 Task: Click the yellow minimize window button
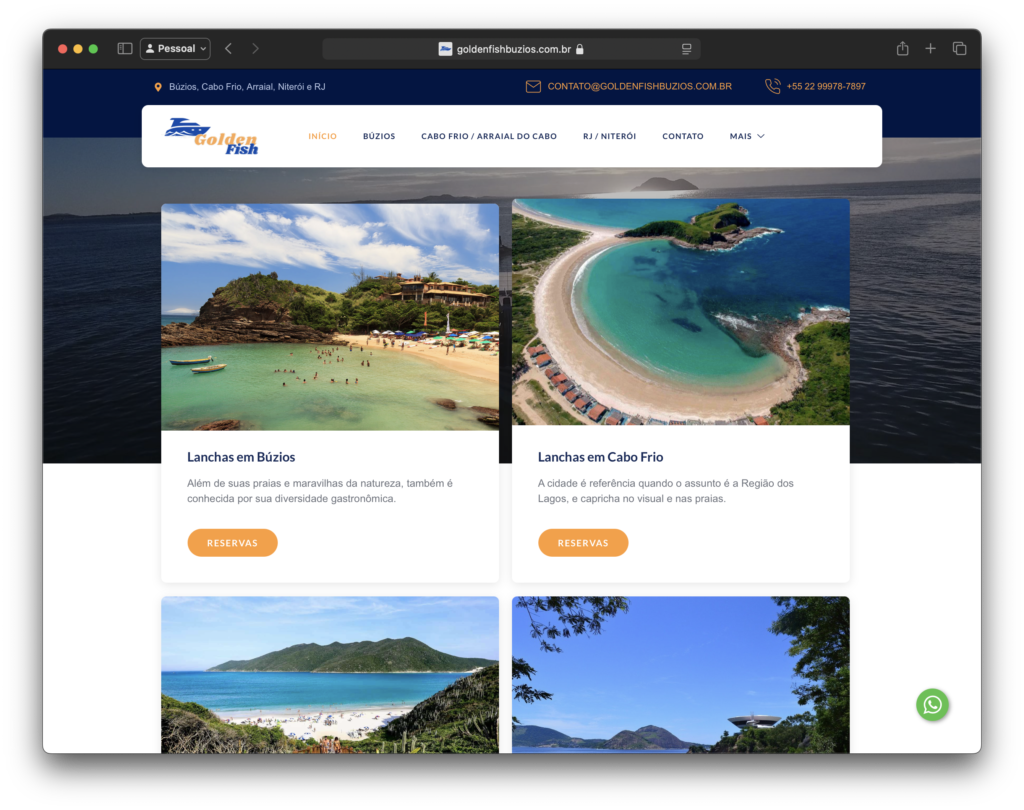point(78,49)
